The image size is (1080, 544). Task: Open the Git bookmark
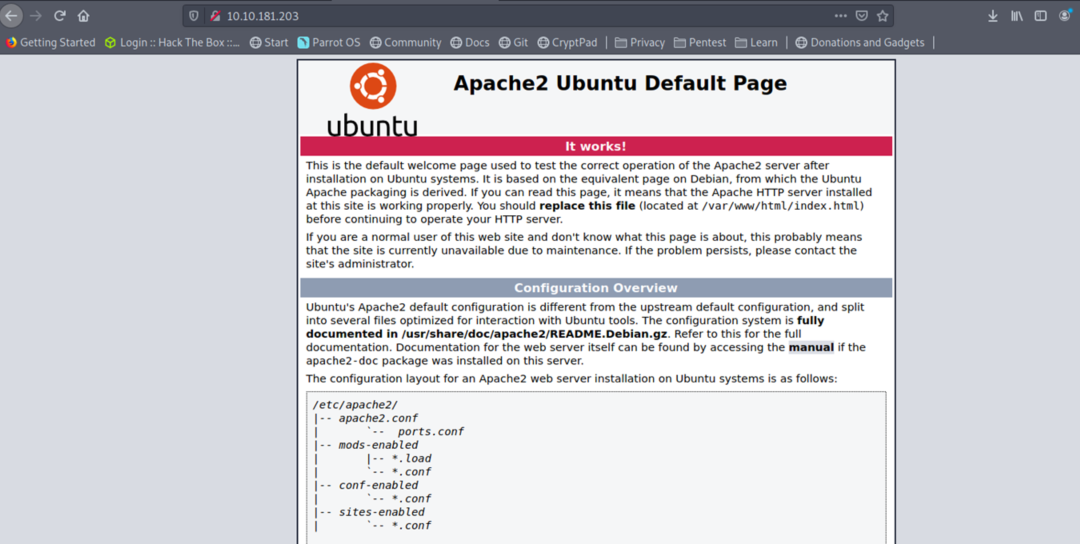[x=513, y=43]
